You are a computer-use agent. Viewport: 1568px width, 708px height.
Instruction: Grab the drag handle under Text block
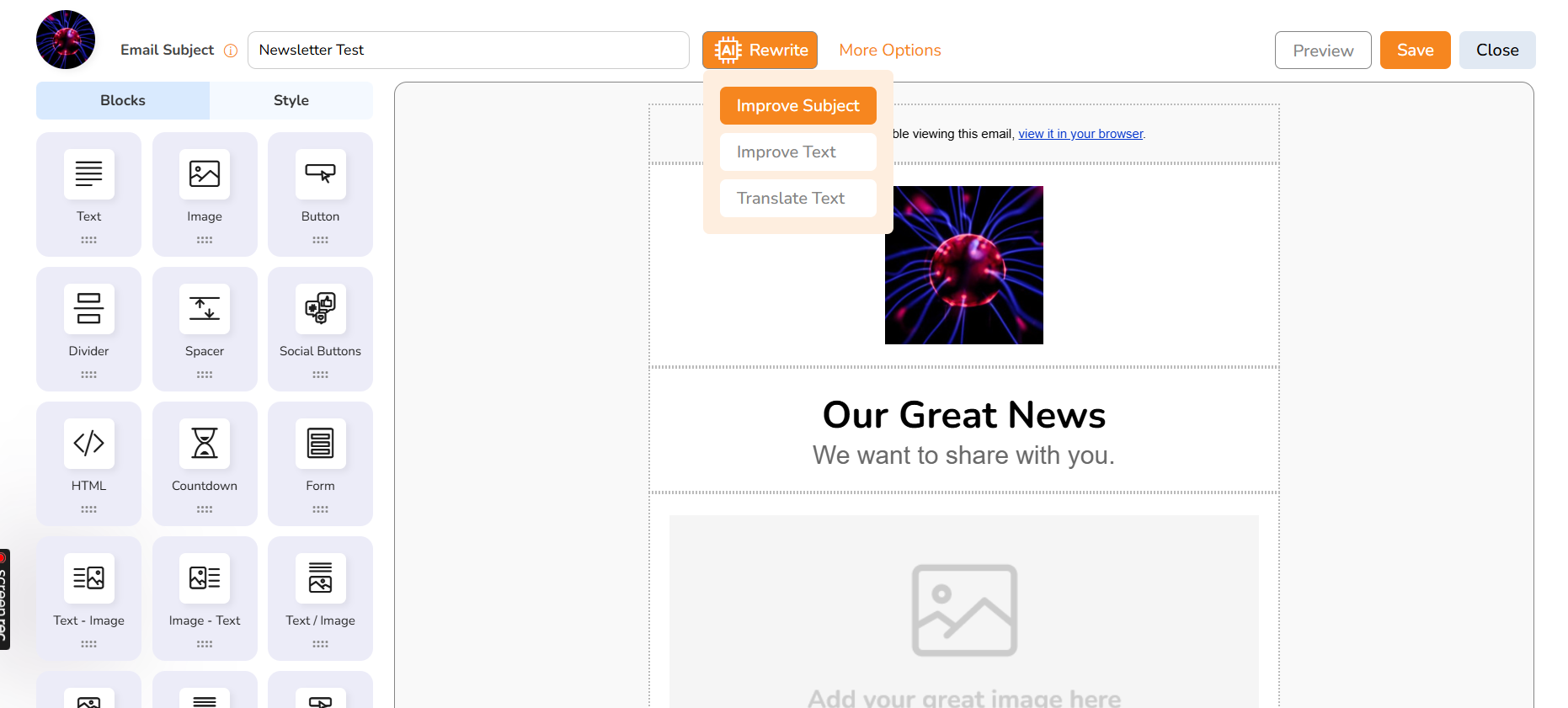[x=88, y=240]
